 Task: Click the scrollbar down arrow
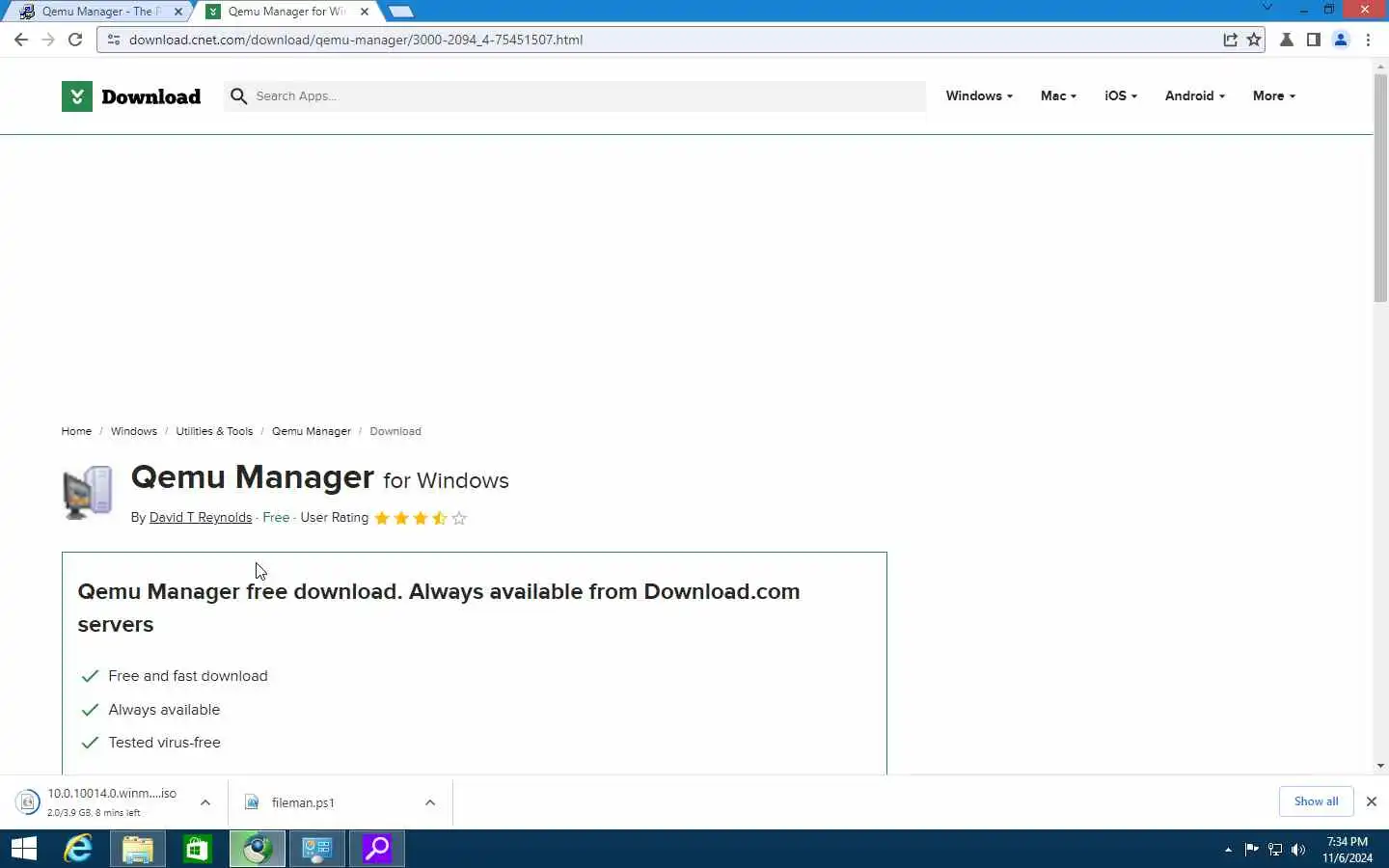pos(1380,766)
